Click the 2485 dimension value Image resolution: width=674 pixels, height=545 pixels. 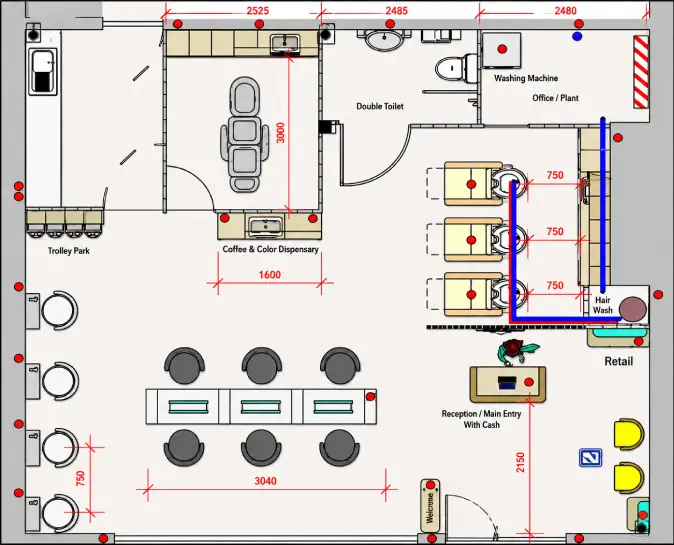pyautogui.click(x=396, y=11)
